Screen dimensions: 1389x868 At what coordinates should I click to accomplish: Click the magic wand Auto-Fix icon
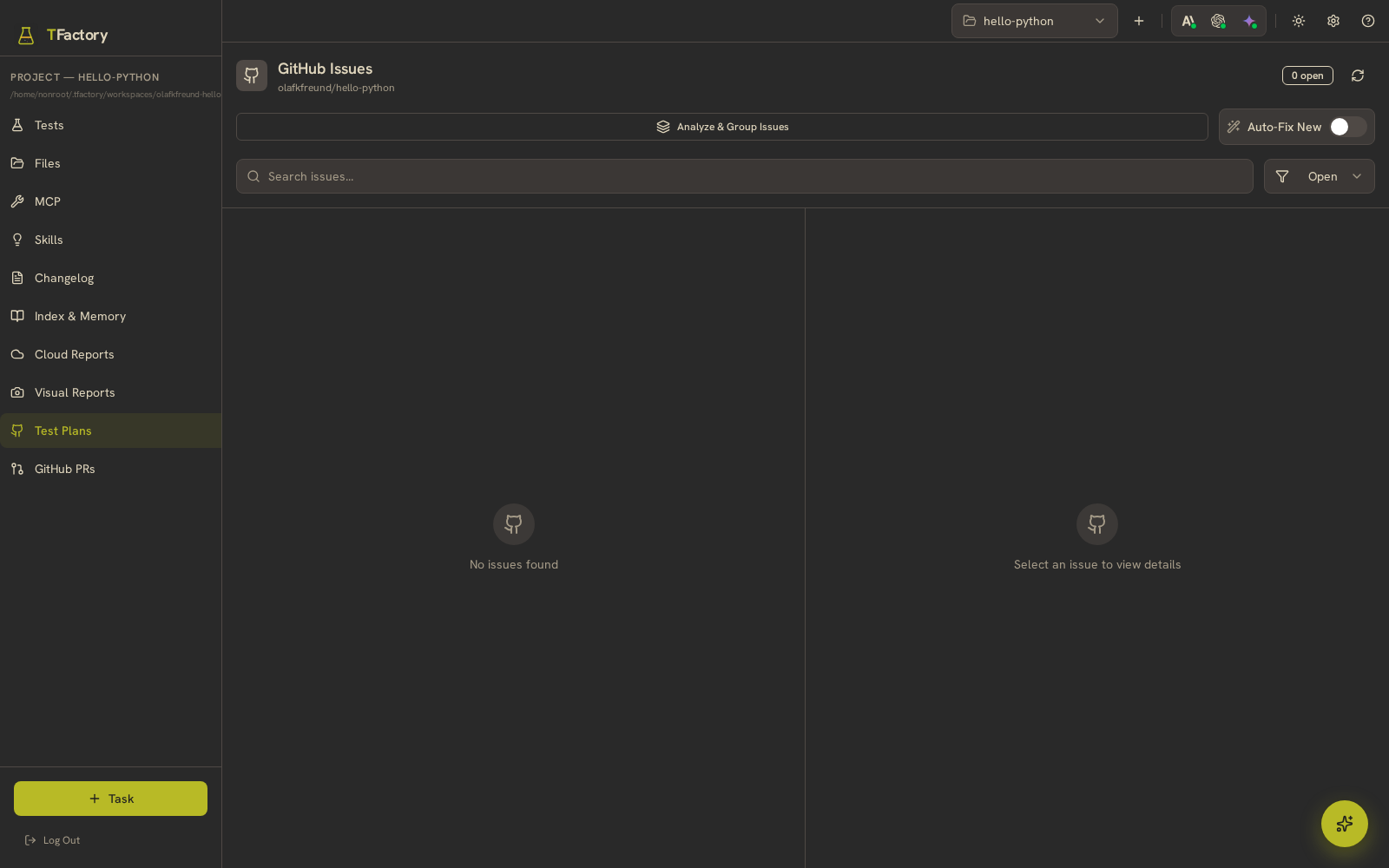(1234, 127)
